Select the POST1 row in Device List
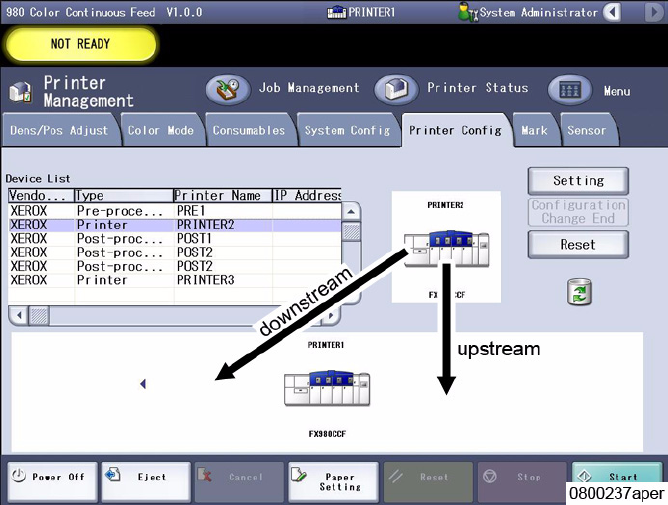 pos(175,239)
